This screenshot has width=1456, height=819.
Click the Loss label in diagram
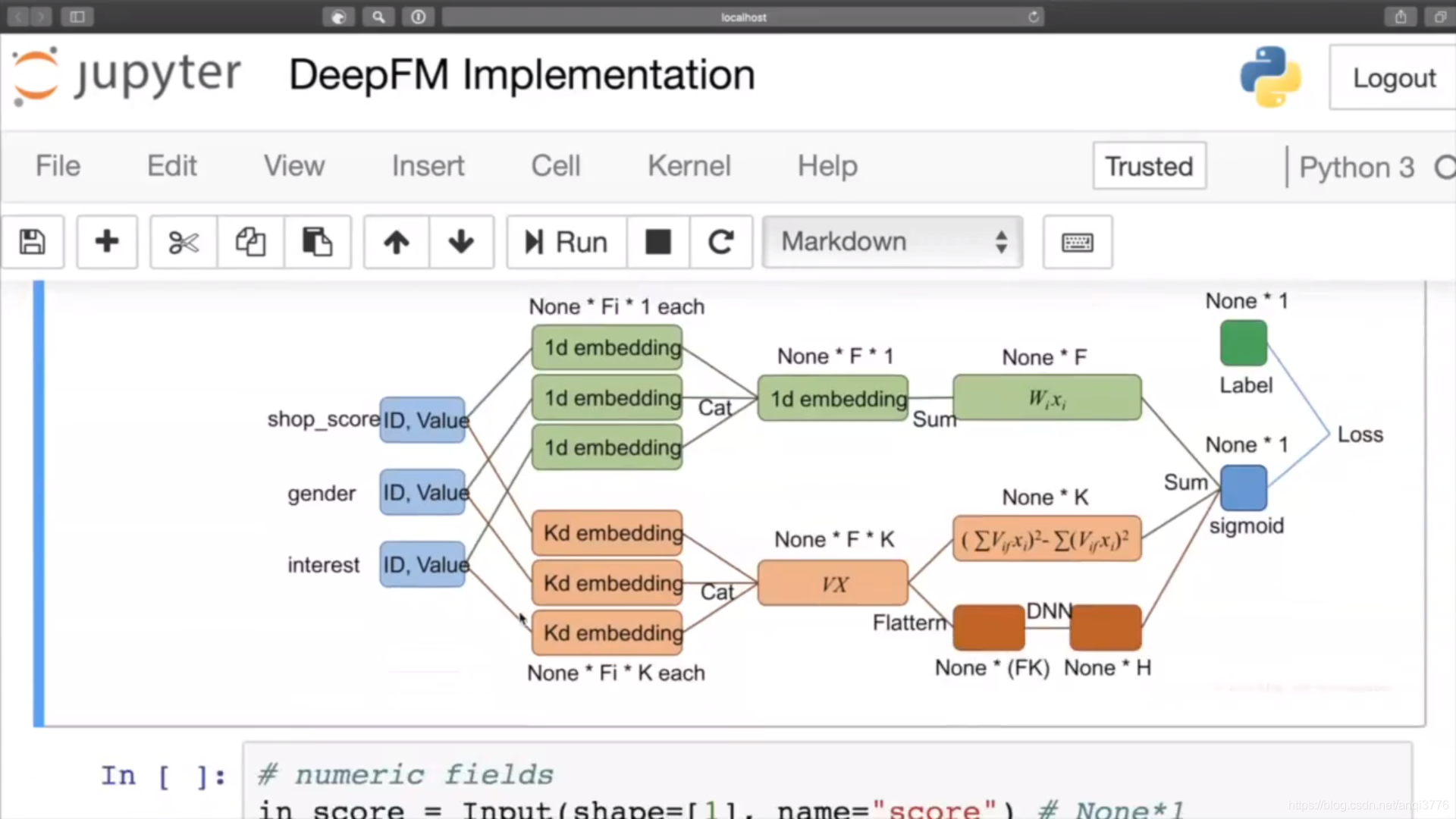pos(1360,435)
